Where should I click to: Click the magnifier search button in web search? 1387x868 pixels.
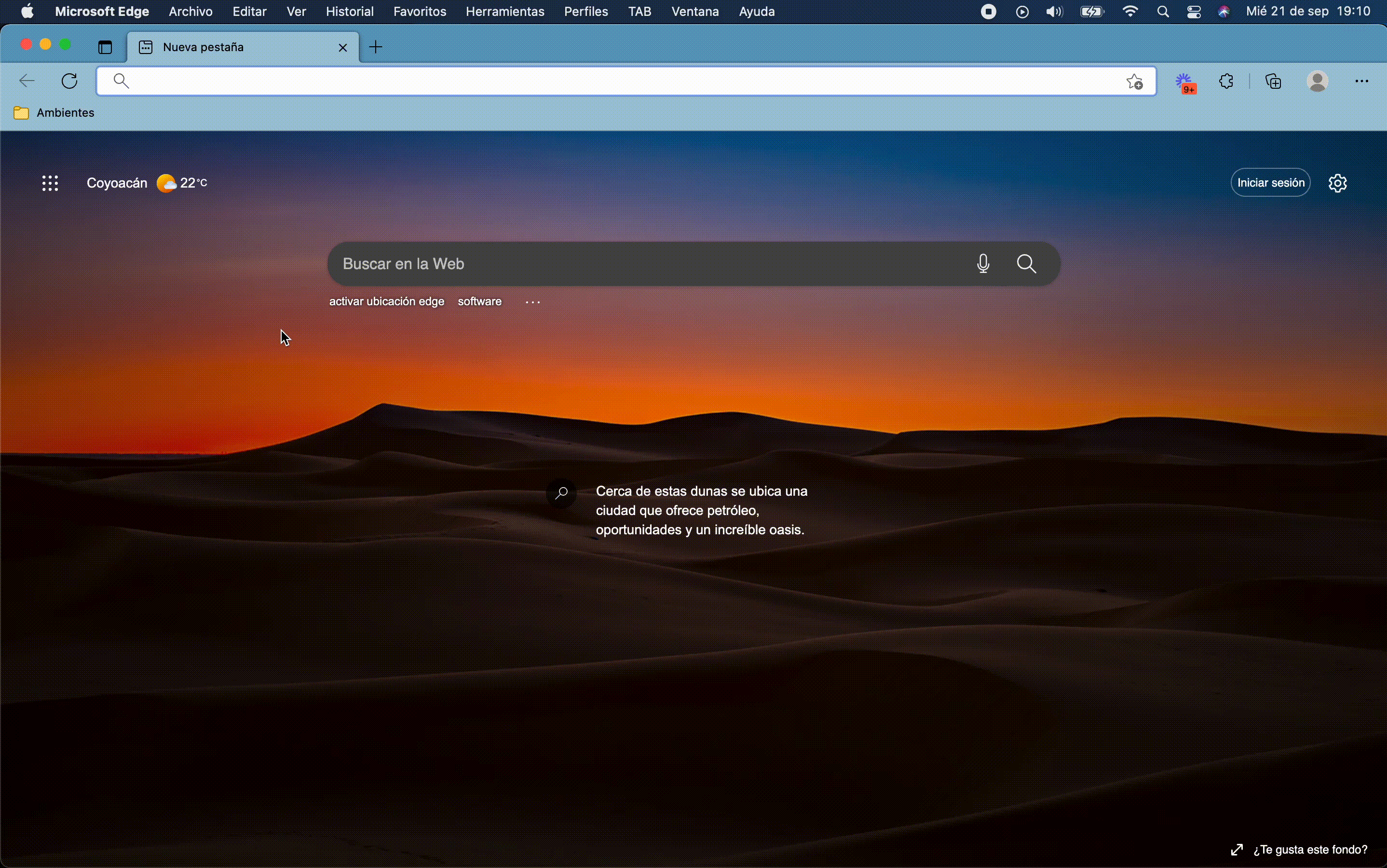pos(1028,264)
